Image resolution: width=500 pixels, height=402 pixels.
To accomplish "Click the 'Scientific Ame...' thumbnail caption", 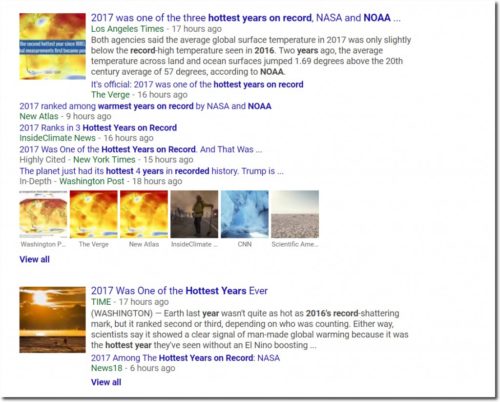I will [295, 244].
